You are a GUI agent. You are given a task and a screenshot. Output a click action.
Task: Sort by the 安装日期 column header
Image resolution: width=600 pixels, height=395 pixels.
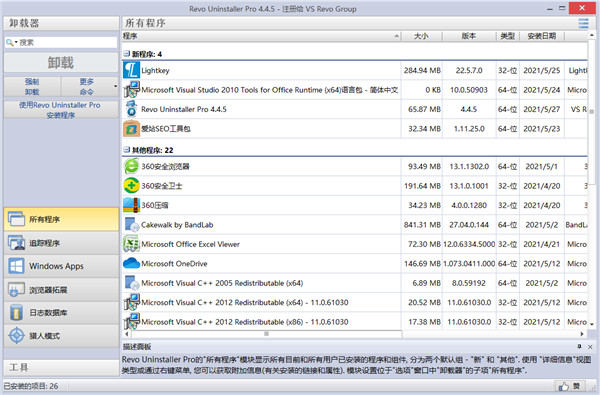point(541,36)
